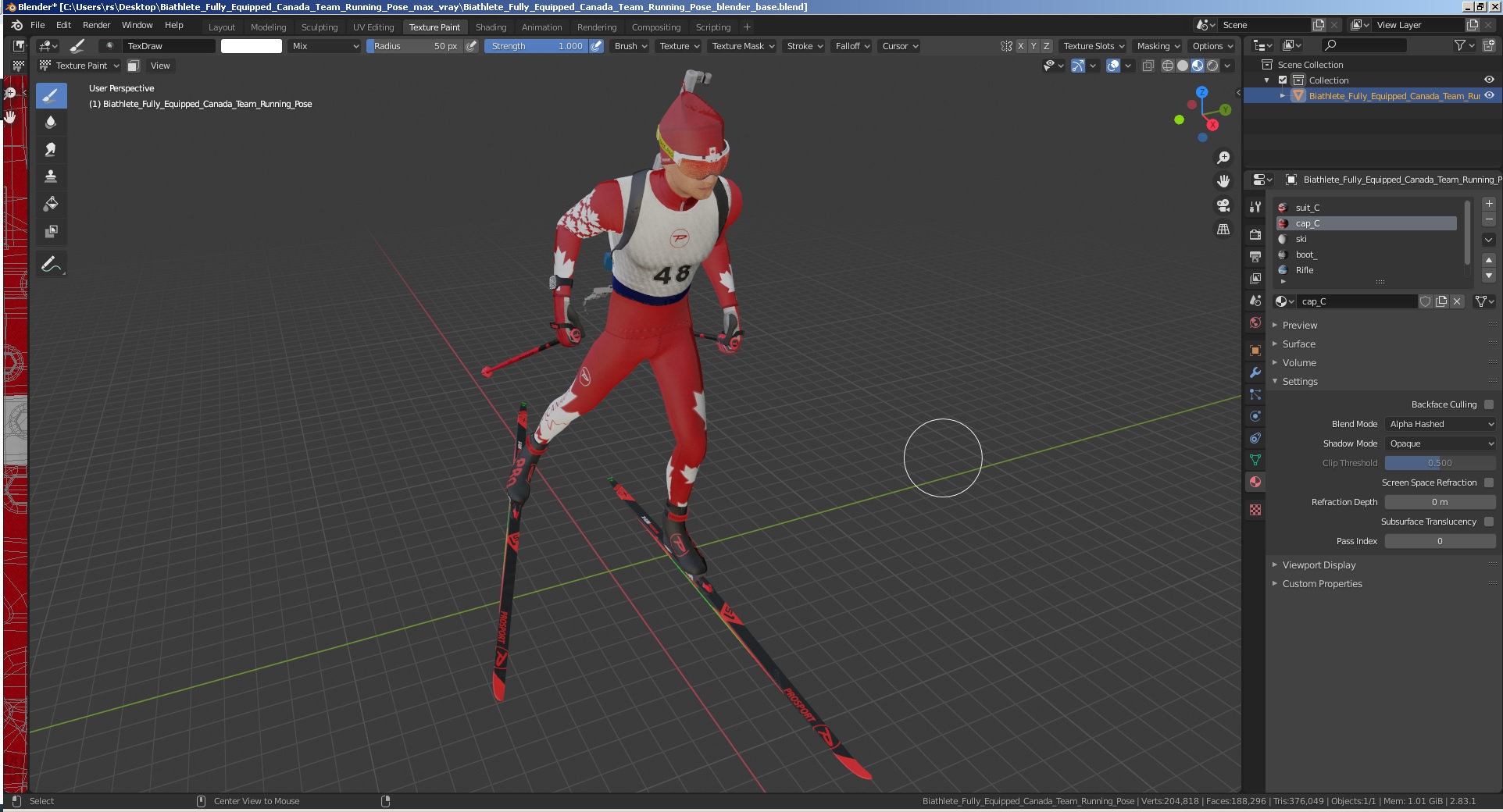Screen dimensions: 1503x812
Task: Toggle radius pressure sensitivity button
Action: click(471, 46)
